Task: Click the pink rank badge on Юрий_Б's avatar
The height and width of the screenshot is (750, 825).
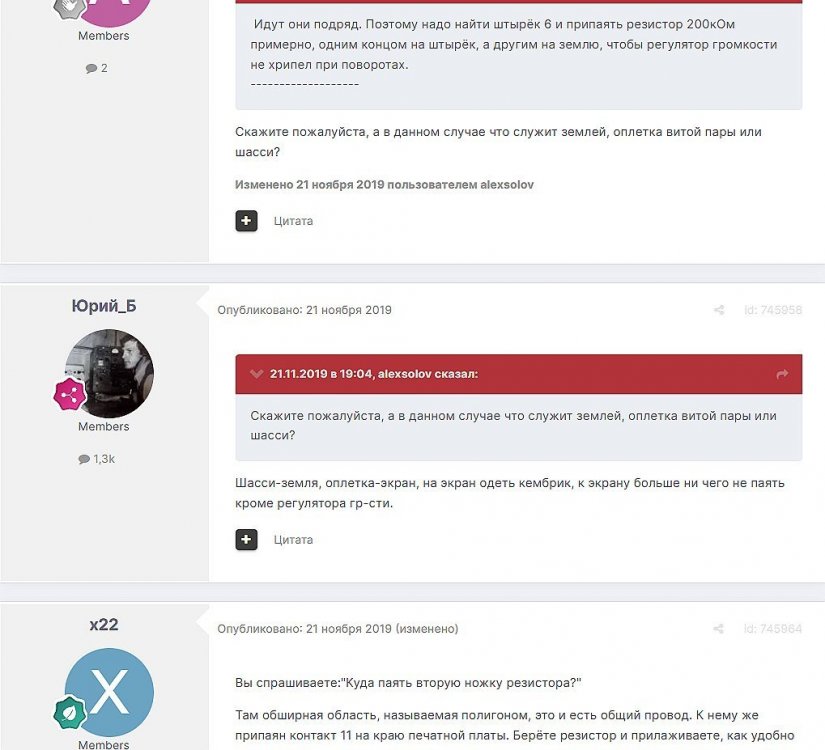Action: click(x=69, y=394)
